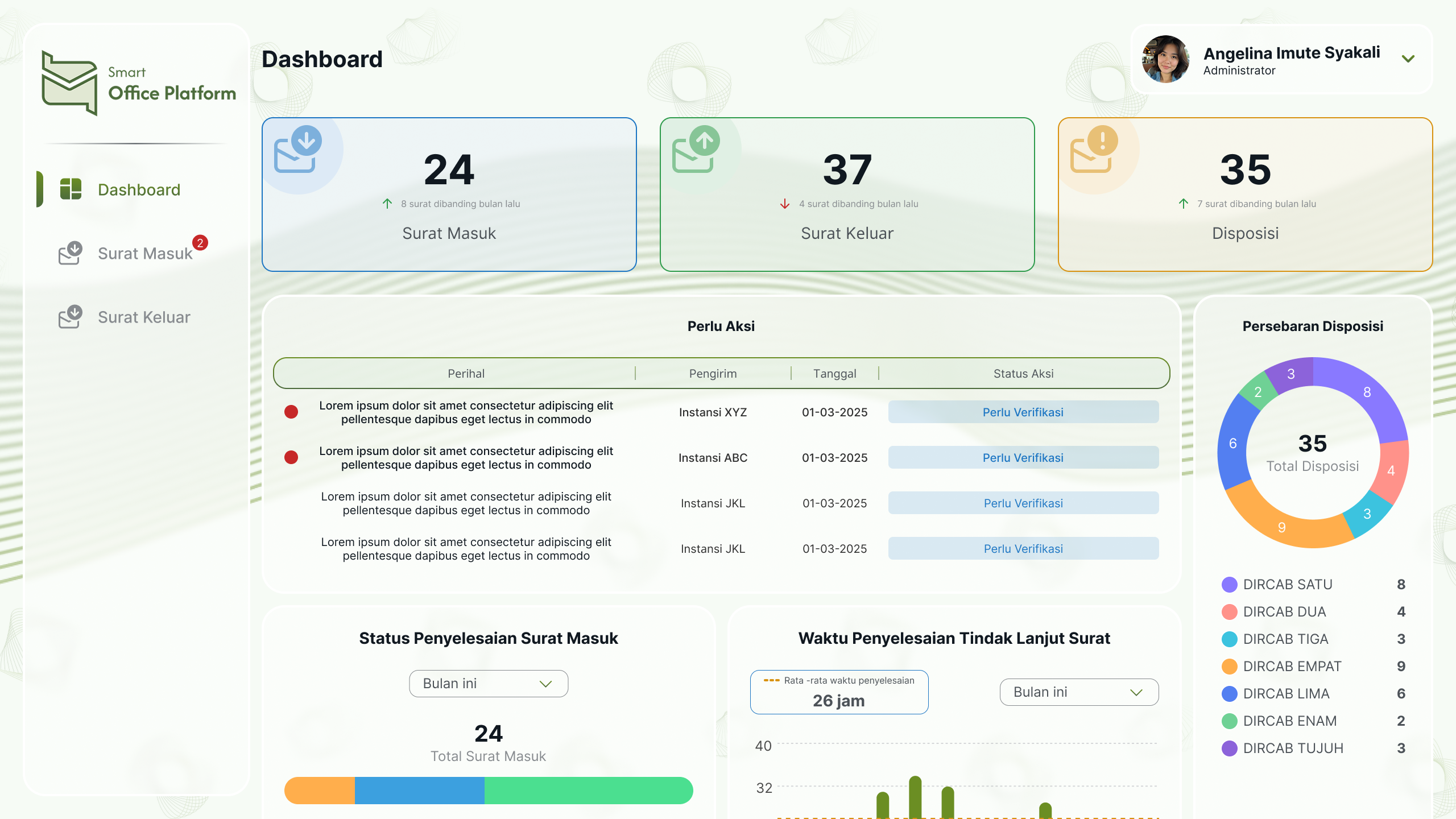Click the blue segment of the status progress bar
1456x819 pixels.
419,790
